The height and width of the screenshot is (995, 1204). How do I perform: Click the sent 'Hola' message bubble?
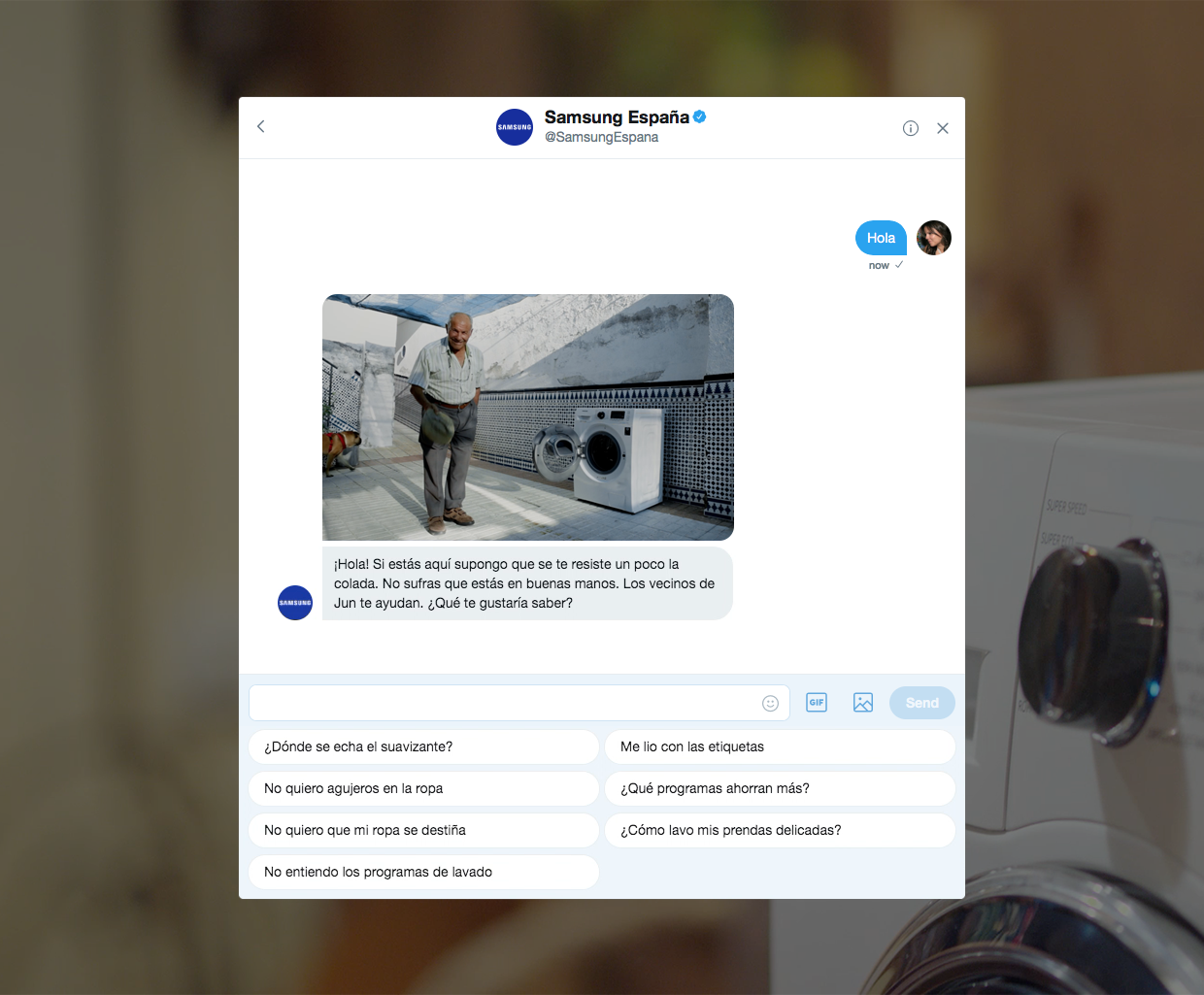(x=881, y=238)
